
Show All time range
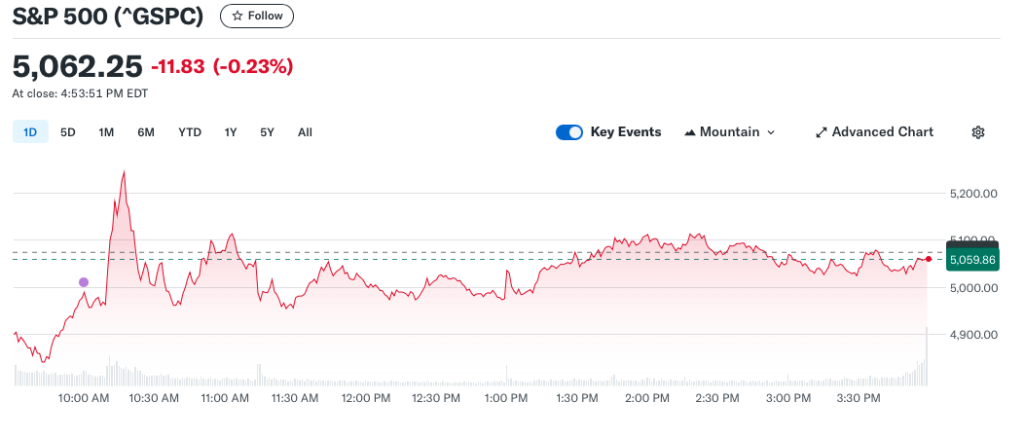tap(305, 132)
